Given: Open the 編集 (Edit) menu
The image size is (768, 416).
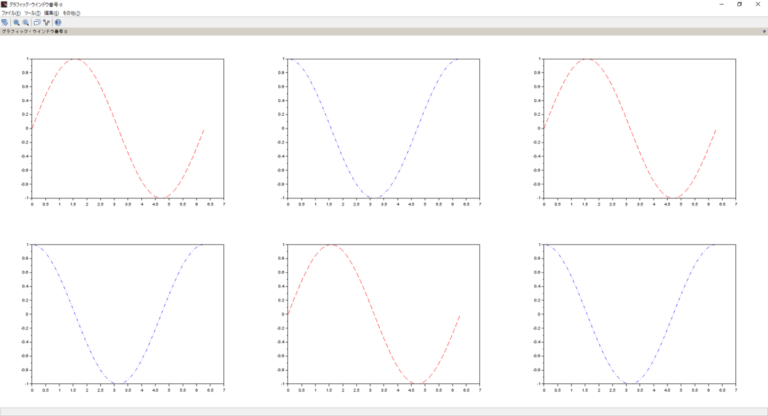Looking at the screenshot, I should (x=51, y=13).
